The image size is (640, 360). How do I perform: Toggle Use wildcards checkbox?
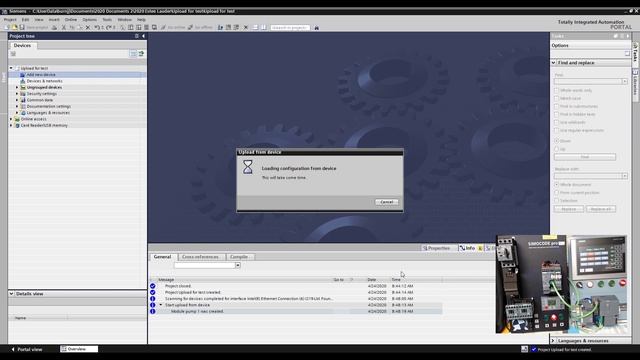click(556, 122)
